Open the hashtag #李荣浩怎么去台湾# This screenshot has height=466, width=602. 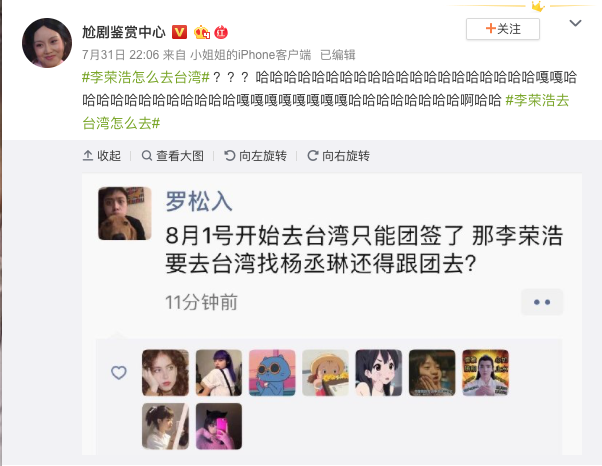point(146,78)
